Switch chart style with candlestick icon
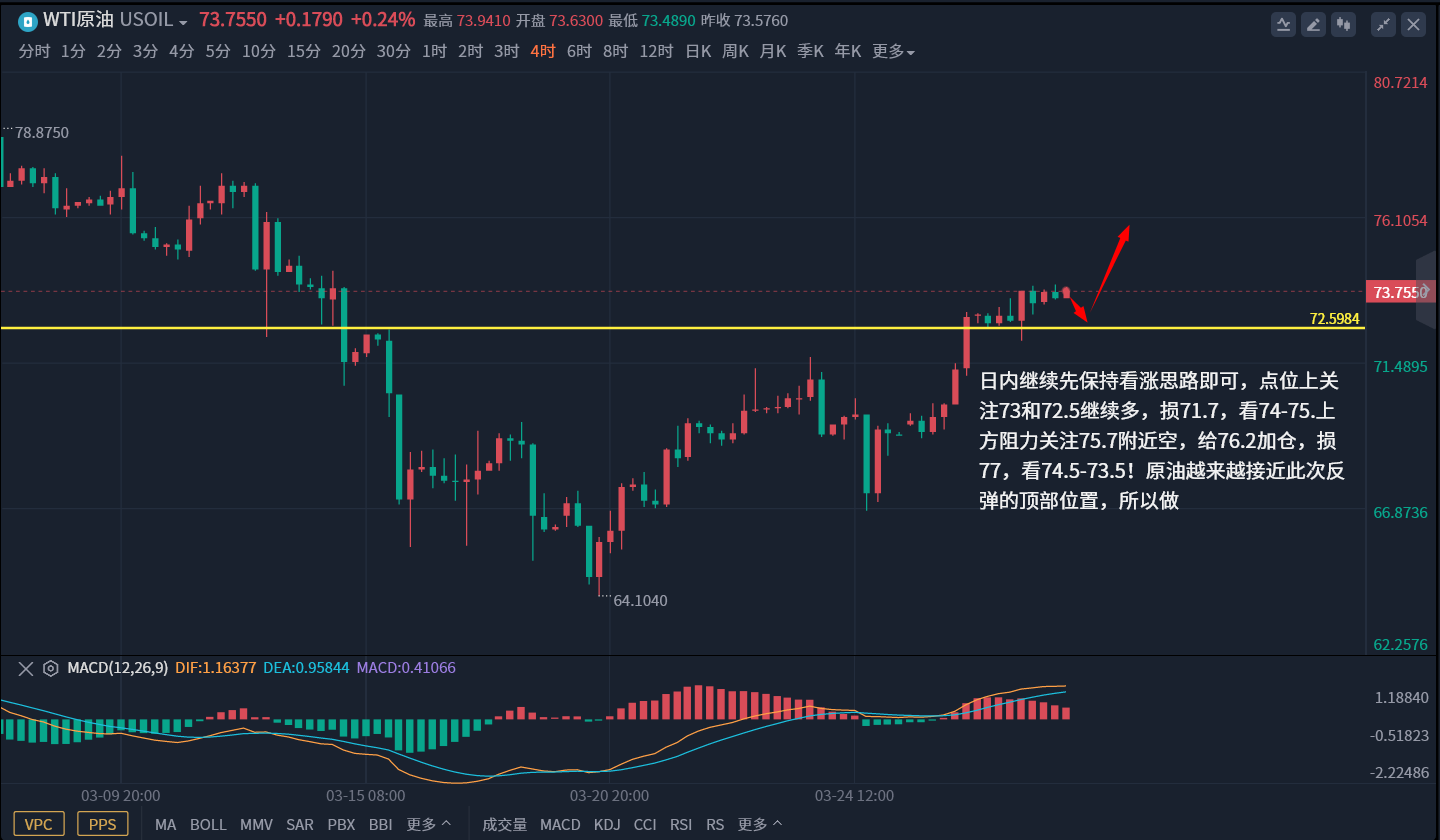 pyautogui.click(x=1343, y=25)
